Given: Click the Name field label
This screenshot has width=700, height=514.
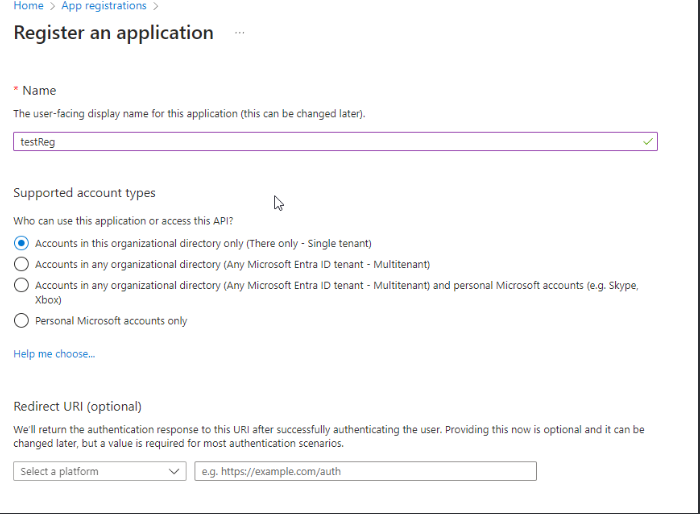Looking at the screenshot, I should tap(39, 91).
